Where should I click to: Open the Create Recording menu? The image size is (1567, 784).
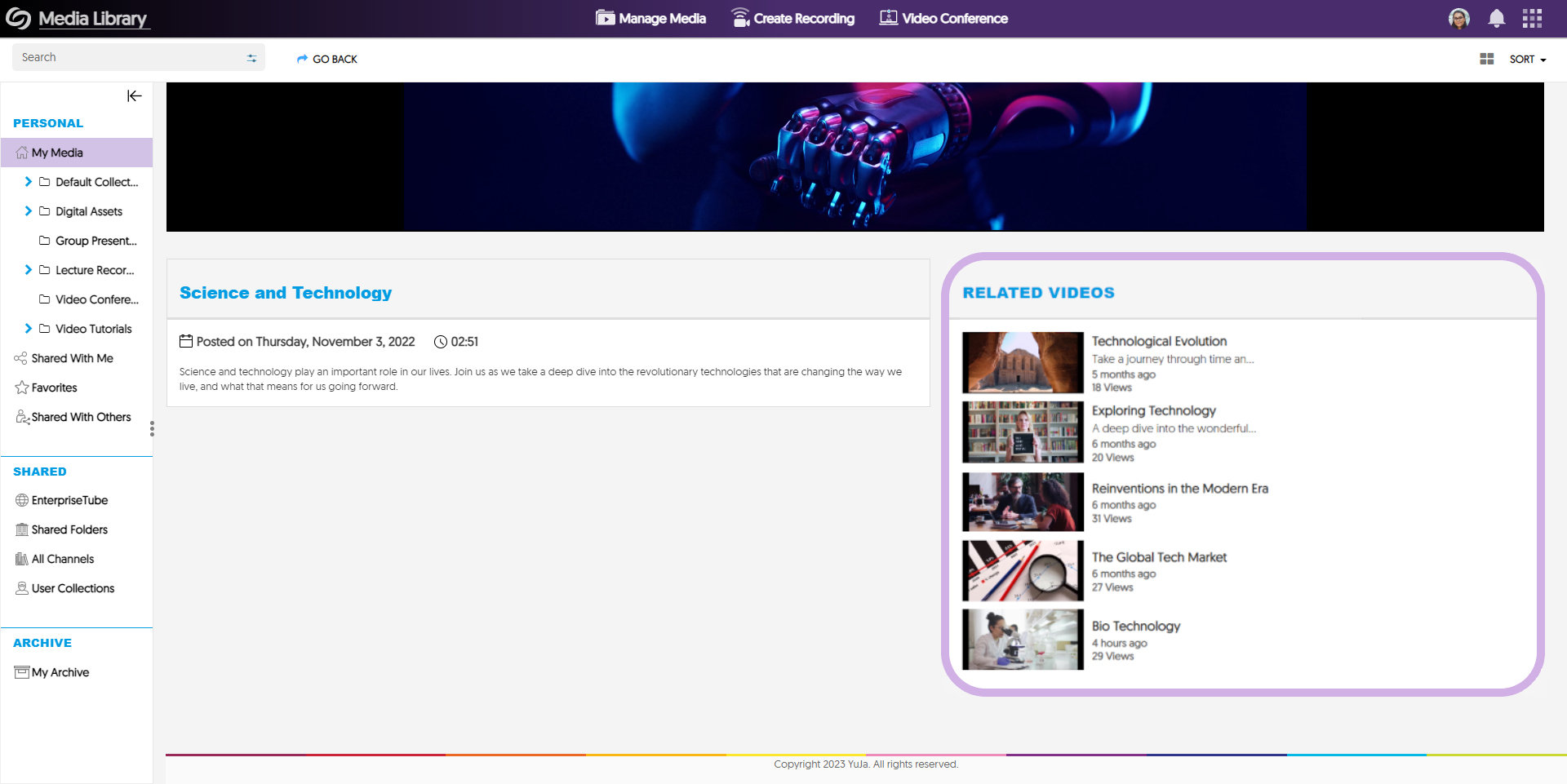(792, 19)
